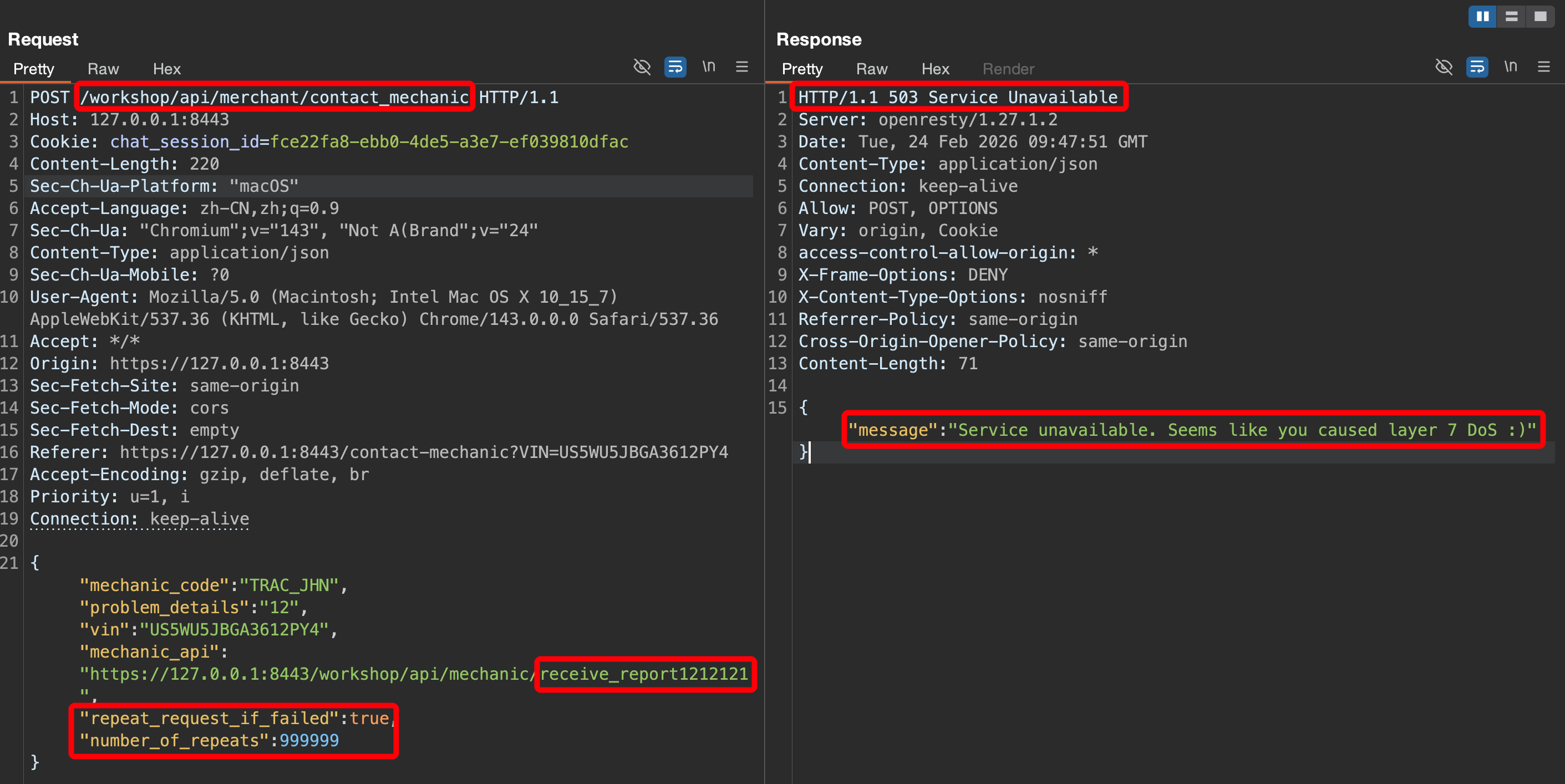Click the number_of_repeats value 999999
This screenshot has height=784, width=1565.
(309, 740)
